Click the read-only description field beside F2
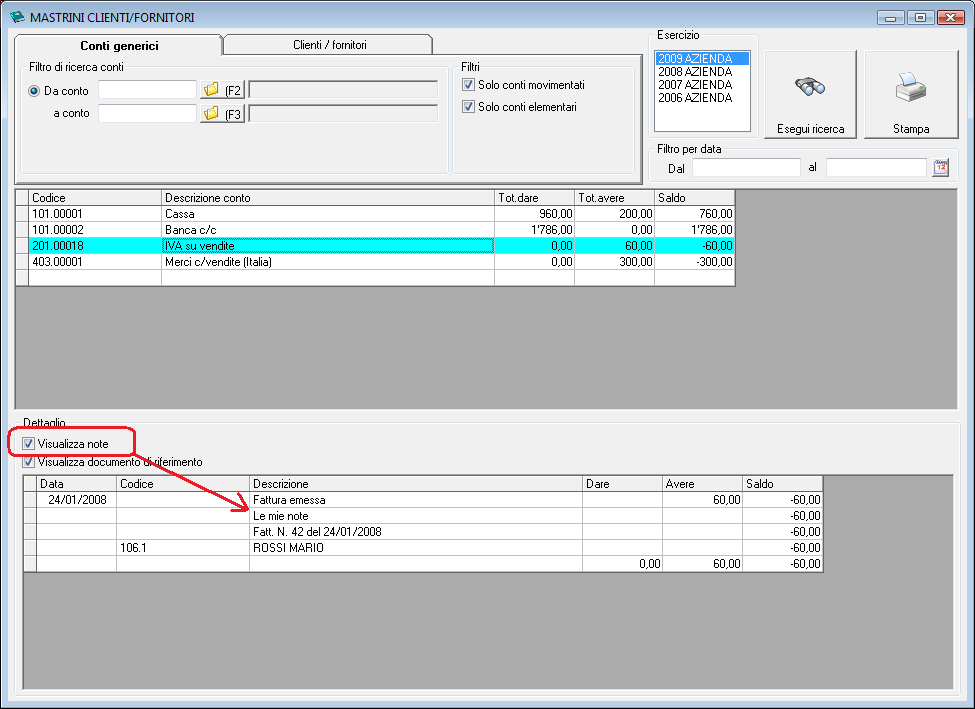This screenshot has height=709, width=975. (343, 90)
